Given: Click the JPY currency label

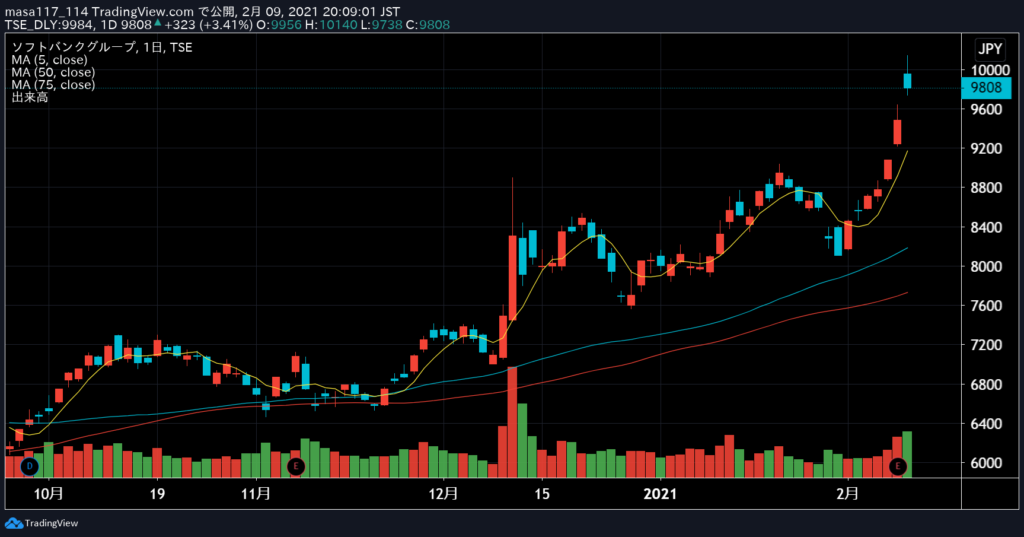Looking at the screenshot, I should 989,49.
